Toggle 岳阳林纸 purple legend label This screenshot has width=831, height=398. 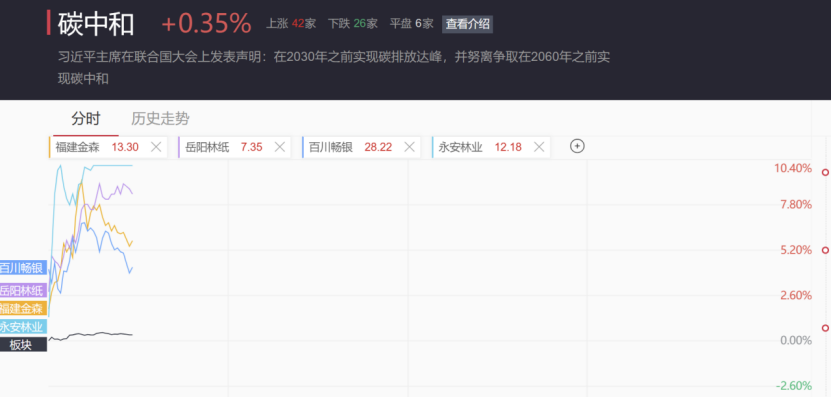click(23, 290)
